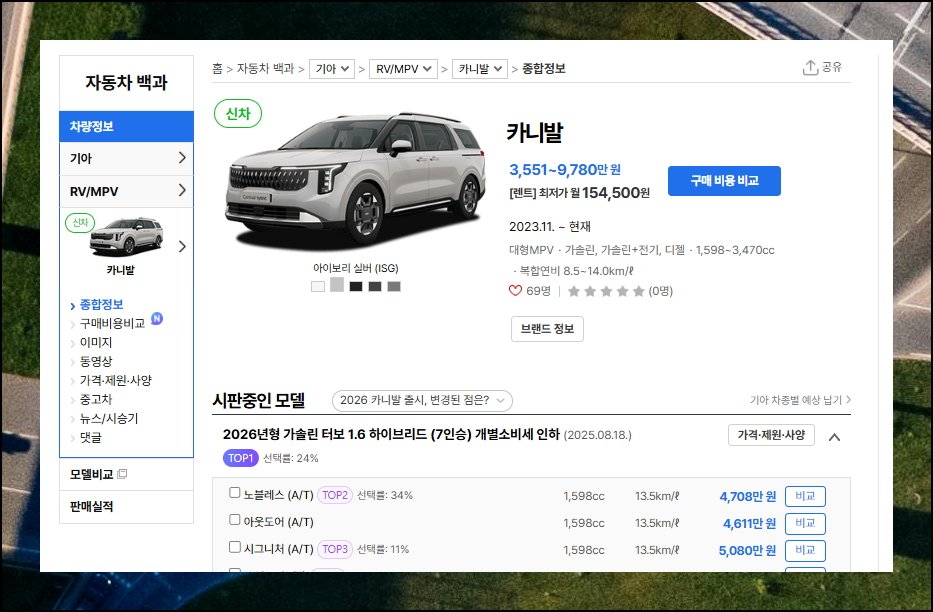Select 구매비용비교 in sidebar menu
Viewport: 933px width, 612px height.
point(112,324)
